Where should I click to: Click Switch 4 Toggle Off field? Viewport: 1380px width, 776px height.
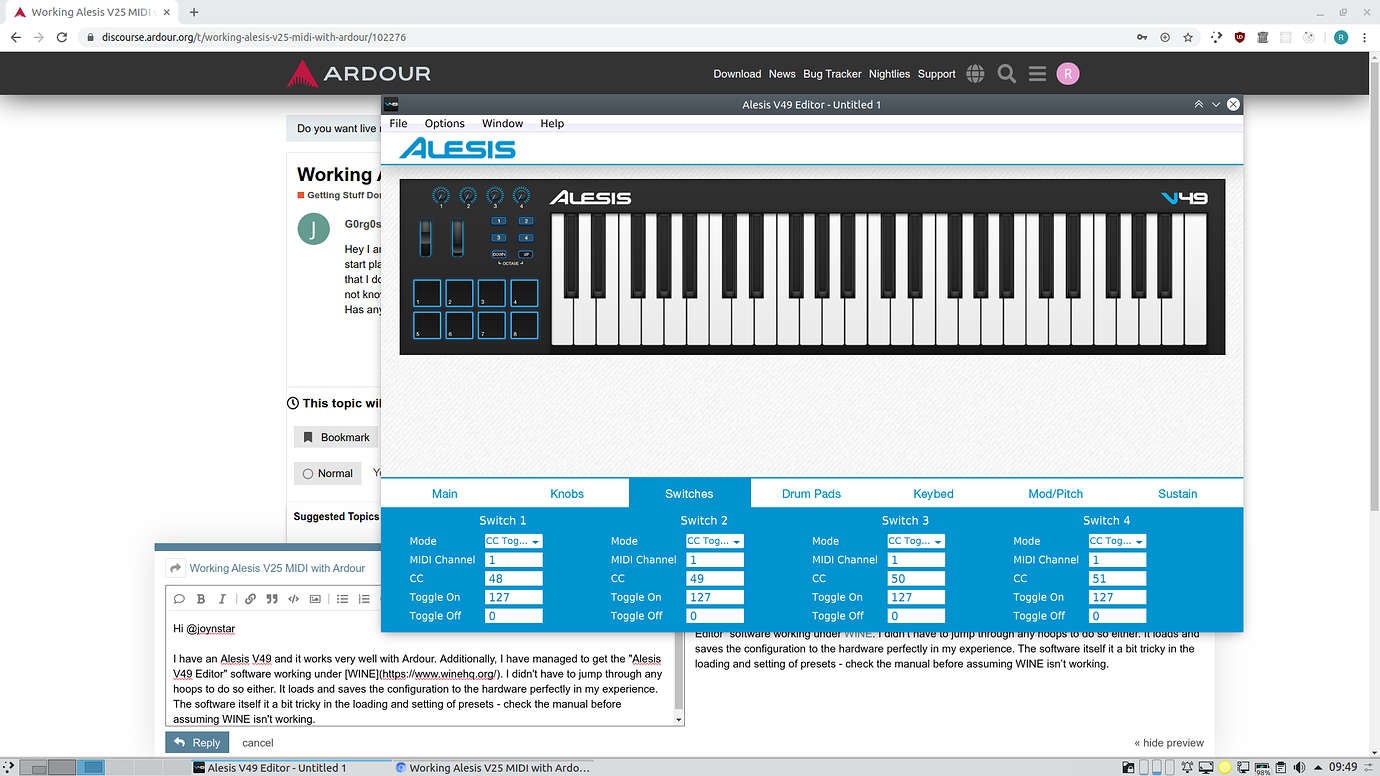1117,616
